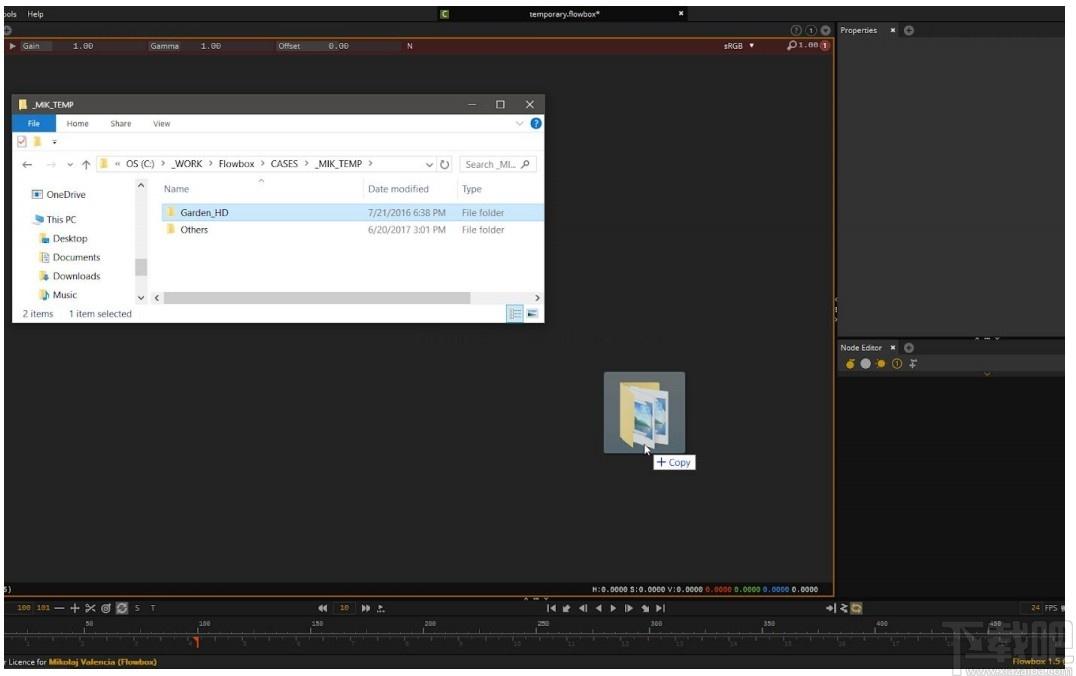Click the T button in timeline toolbar
The height and width of the screenshot is (676, 1076).
click(x=152, y=608)
